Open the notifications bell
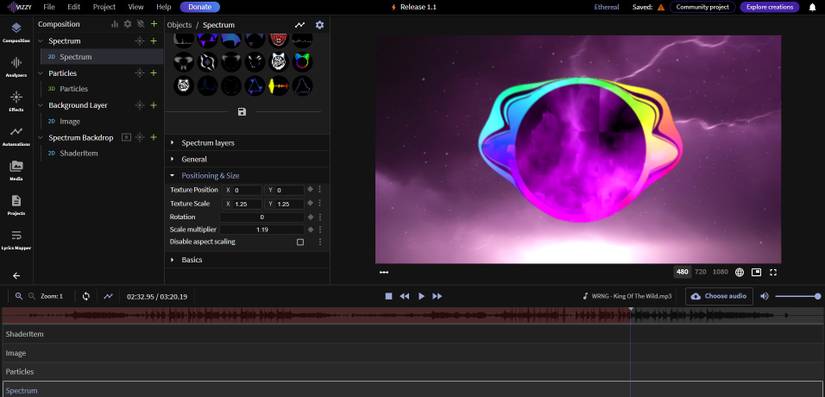This screenshot has width=825, height=397. [x=812, y=7]
